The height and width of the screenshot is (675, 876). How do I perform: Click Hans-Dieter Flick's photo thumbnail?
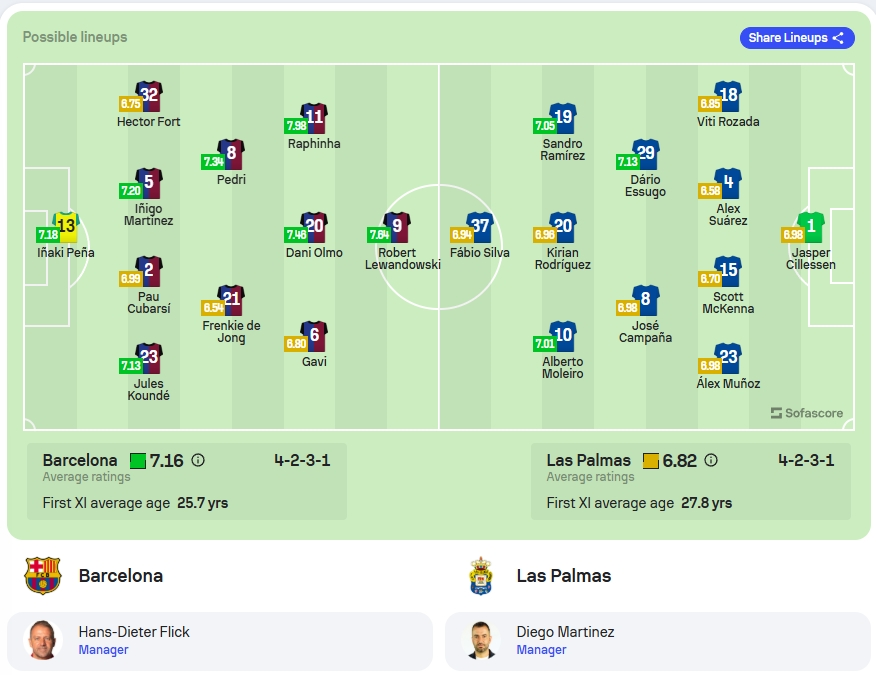click(42, 640)
